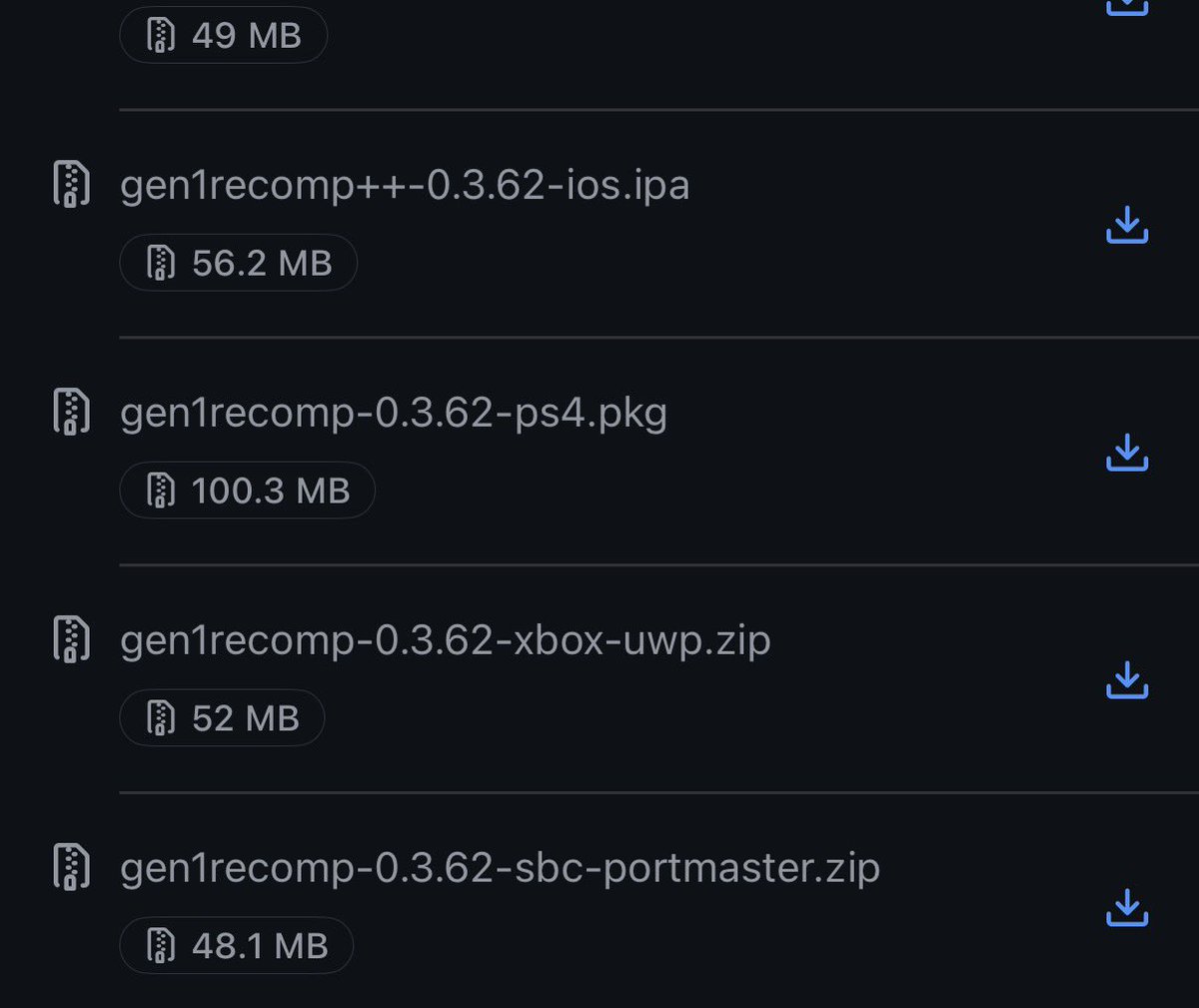Select the 49 MB size badge
The height and width of the screenshot is (1008, 1199).
pyautogui.click(x=223, y=35)
